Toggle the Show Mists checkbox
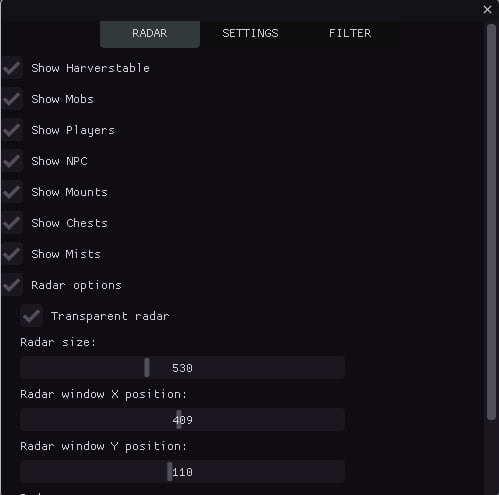The height and width of the screenshot is (495, 499). pos(12,254)
